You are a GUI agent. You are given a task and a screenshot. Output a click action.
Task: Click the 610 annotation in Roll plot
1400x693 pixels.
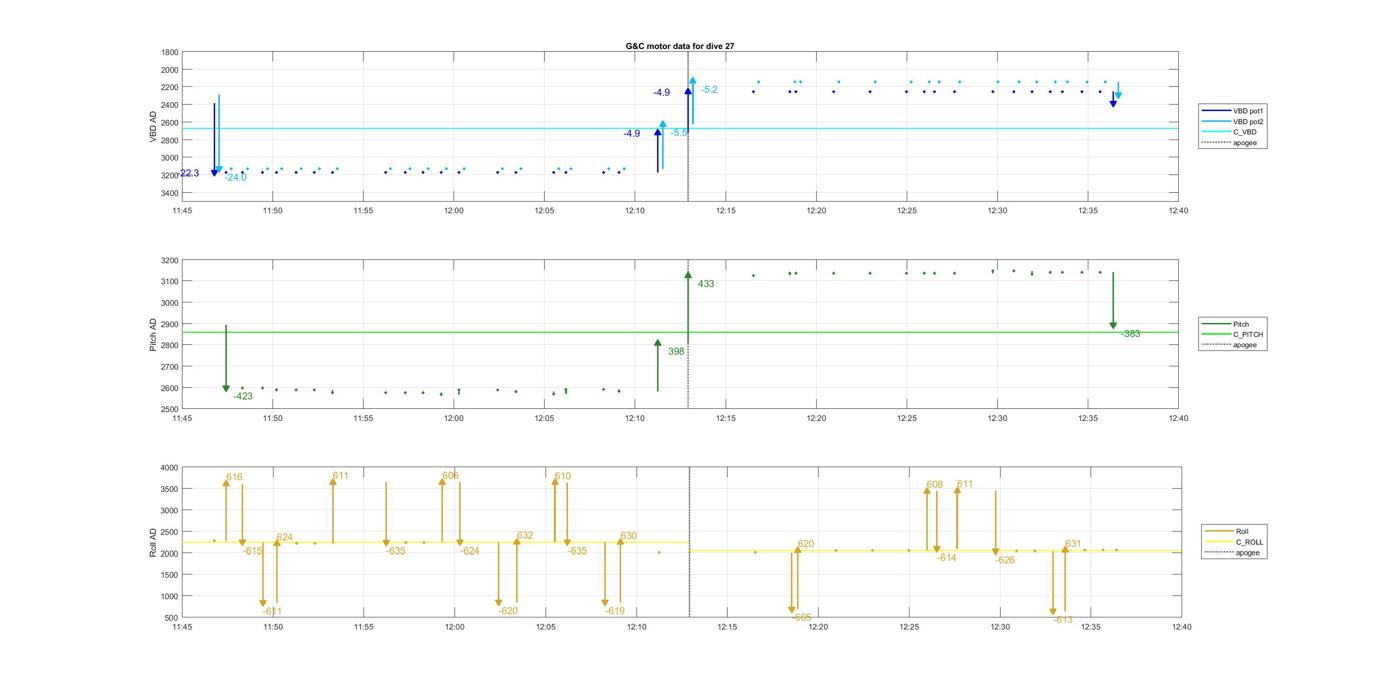click(563, 476)
